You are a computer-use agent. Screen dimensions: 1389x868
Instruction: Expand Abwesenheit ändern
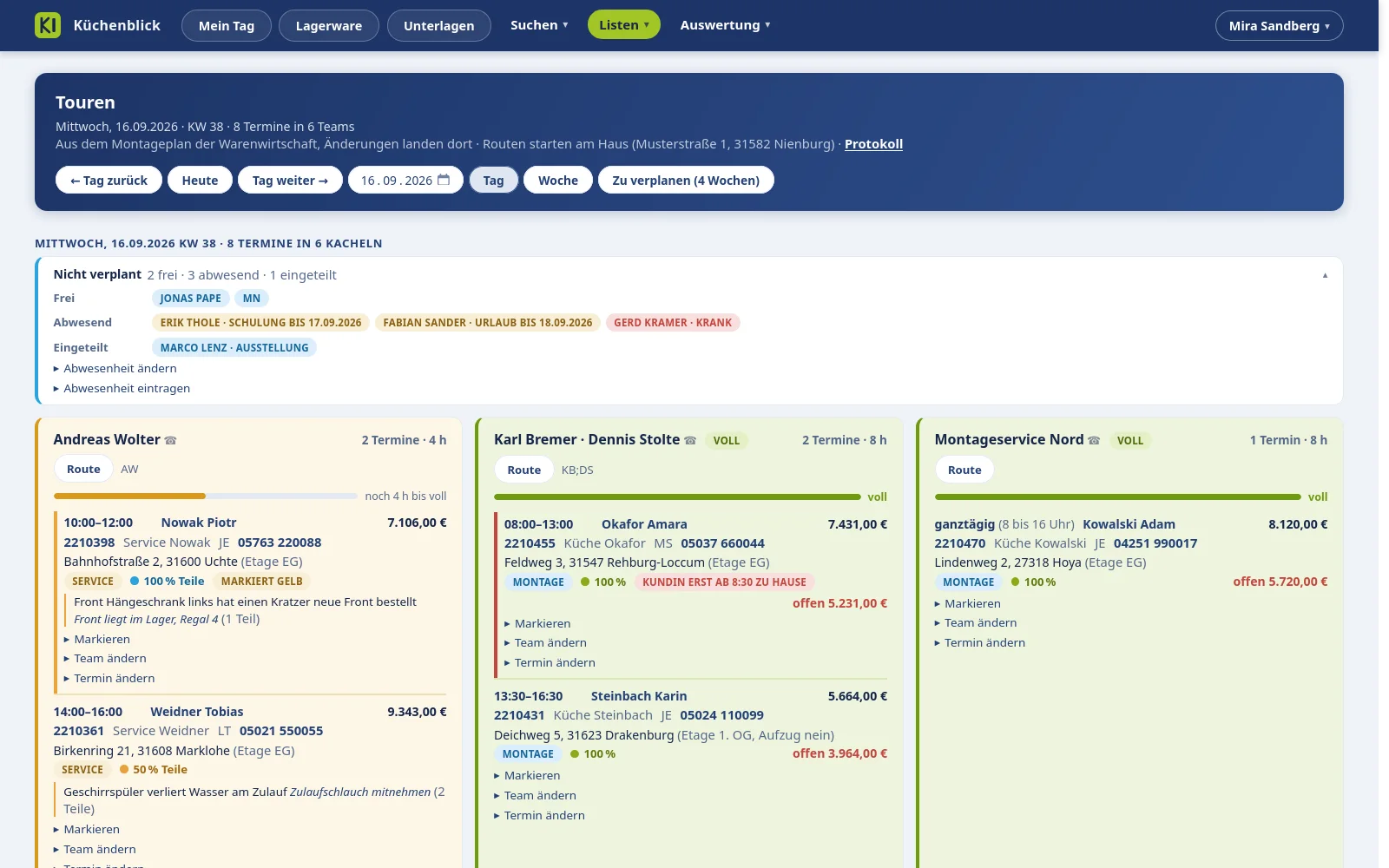click(115, 368)
